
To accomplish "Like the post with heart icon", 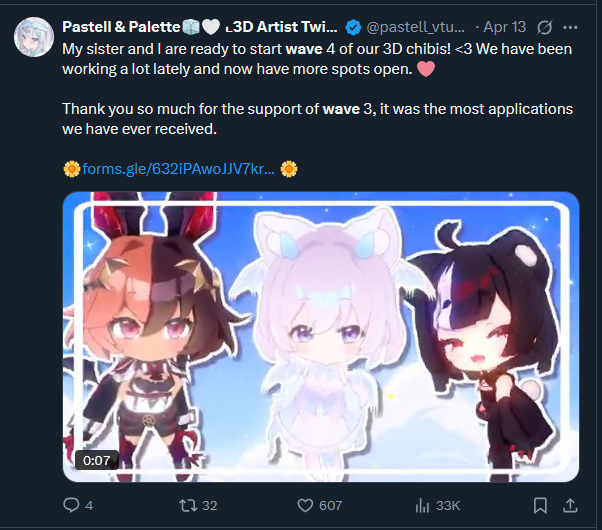I will pyautogui.click(x=305, y=505).
